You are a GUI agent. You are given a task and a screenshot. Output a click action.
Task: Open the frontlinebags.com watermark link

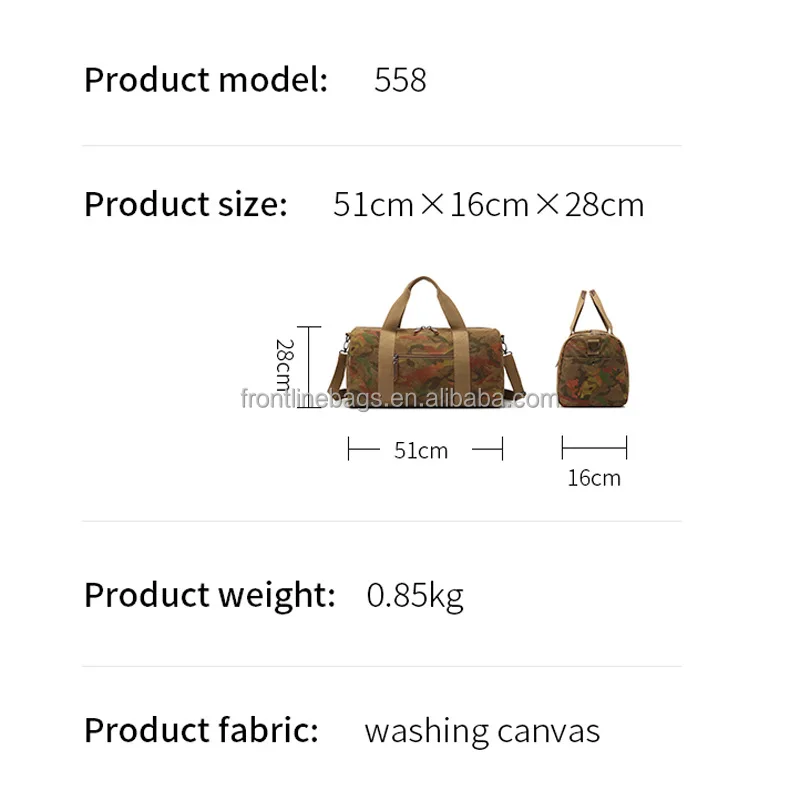pos(400,400)
